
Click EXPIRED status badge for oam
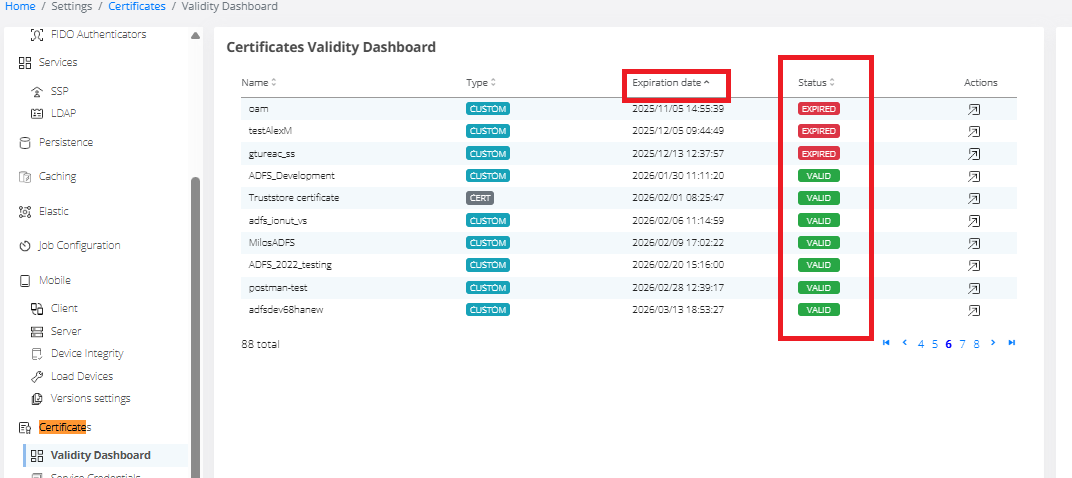coord(818,109)
